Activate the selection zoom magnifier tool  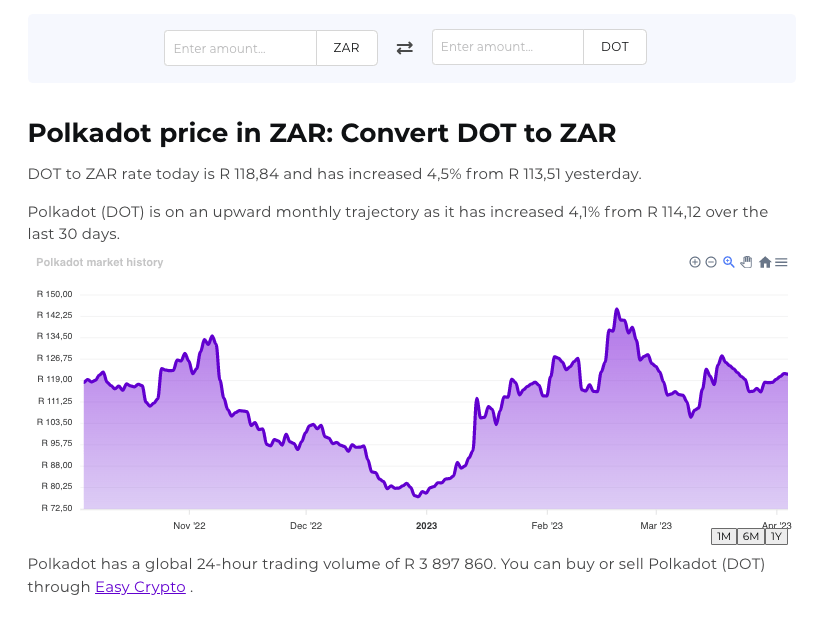728,262
